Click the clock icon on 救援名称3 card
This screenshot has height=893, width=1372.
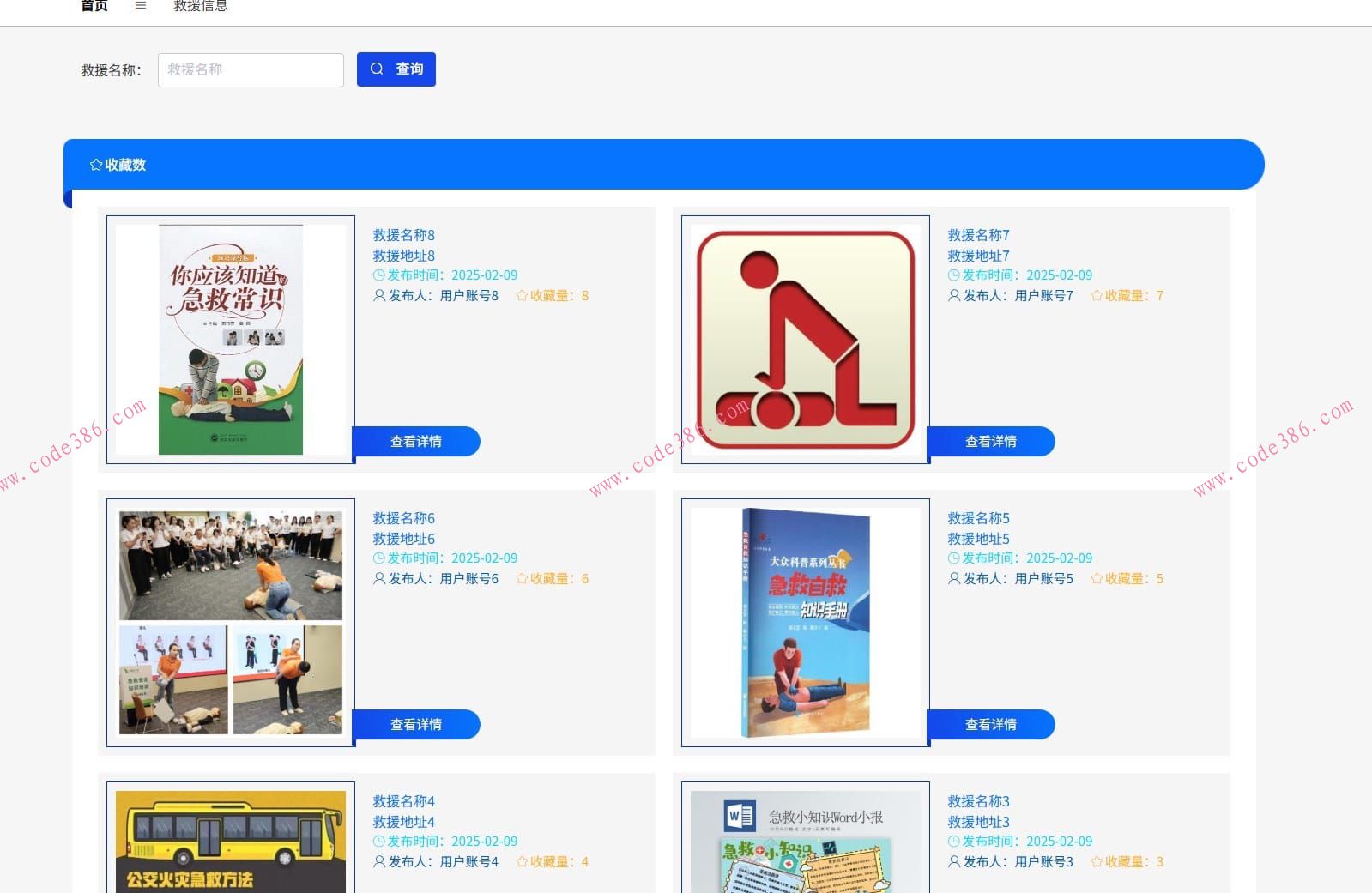click(954, 842)
